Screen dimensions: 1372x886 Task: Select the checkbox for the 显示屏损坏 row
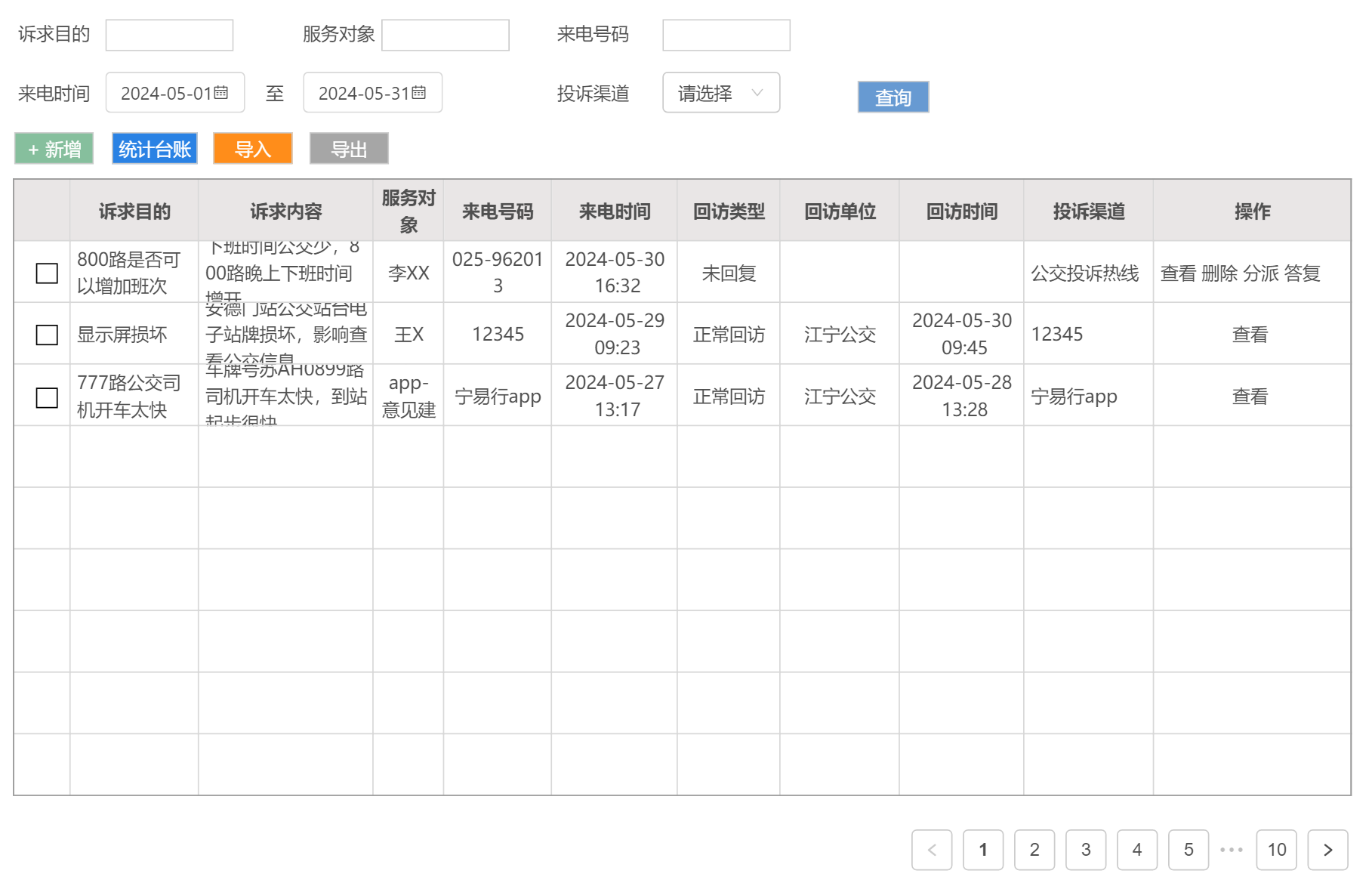coord(47,335)
